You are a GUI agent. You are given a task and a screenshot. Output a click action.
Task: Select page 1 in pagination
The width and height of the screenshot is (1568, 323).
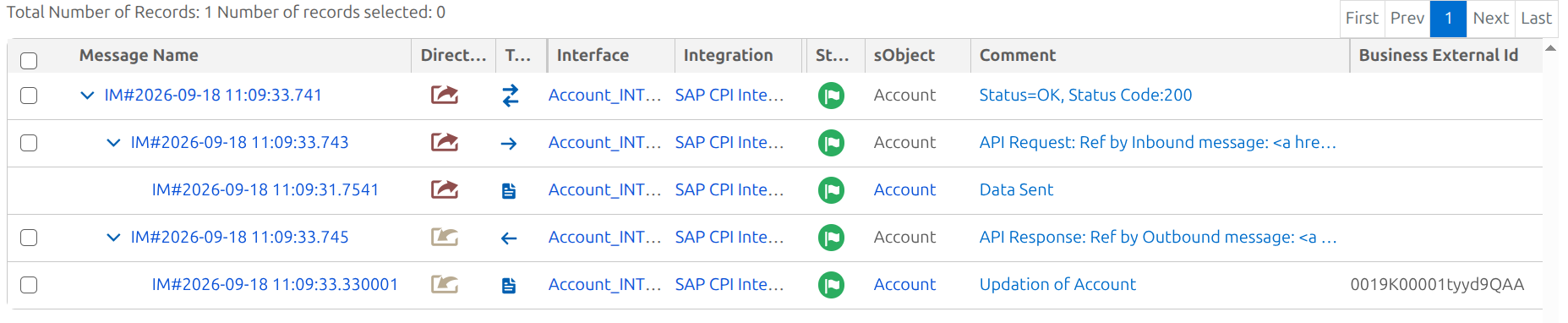[x=1448, y=18]
